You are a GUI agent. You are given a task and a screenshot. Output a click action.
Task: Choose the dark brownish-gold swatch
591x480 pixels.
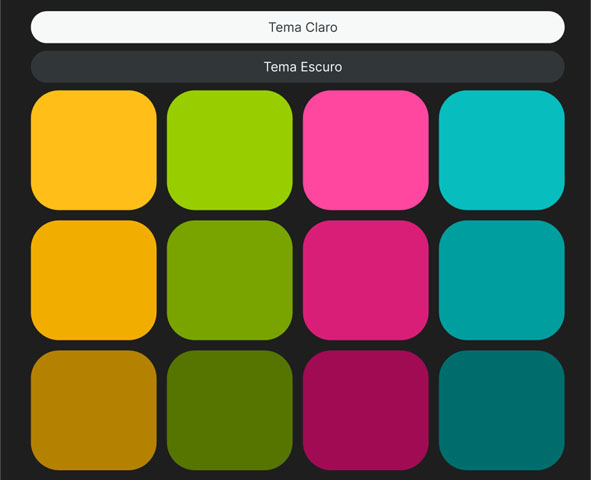[93, 410]
